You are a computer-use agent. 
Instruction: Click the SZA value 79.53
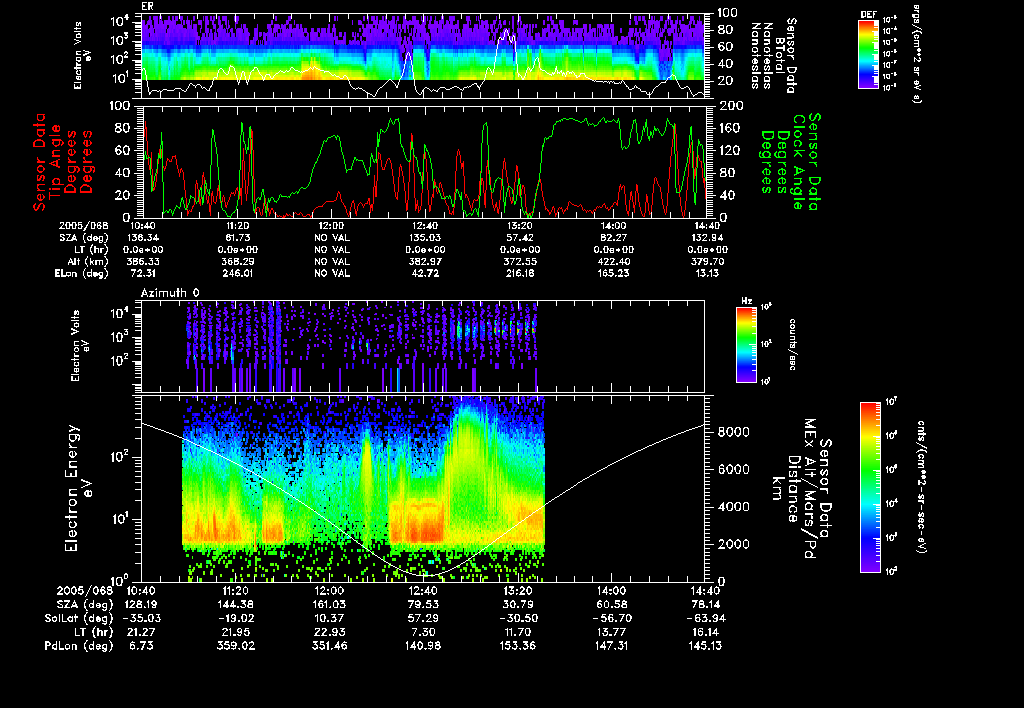pos(423,605)
